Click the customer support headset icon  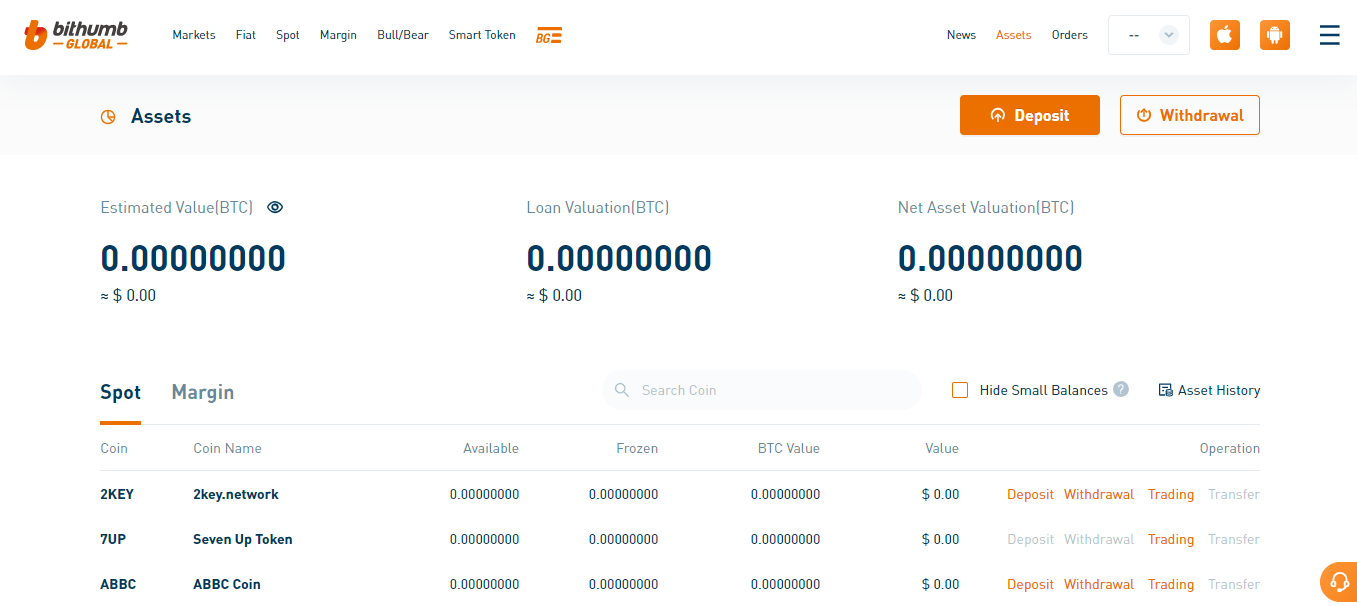pos(1337,583)
